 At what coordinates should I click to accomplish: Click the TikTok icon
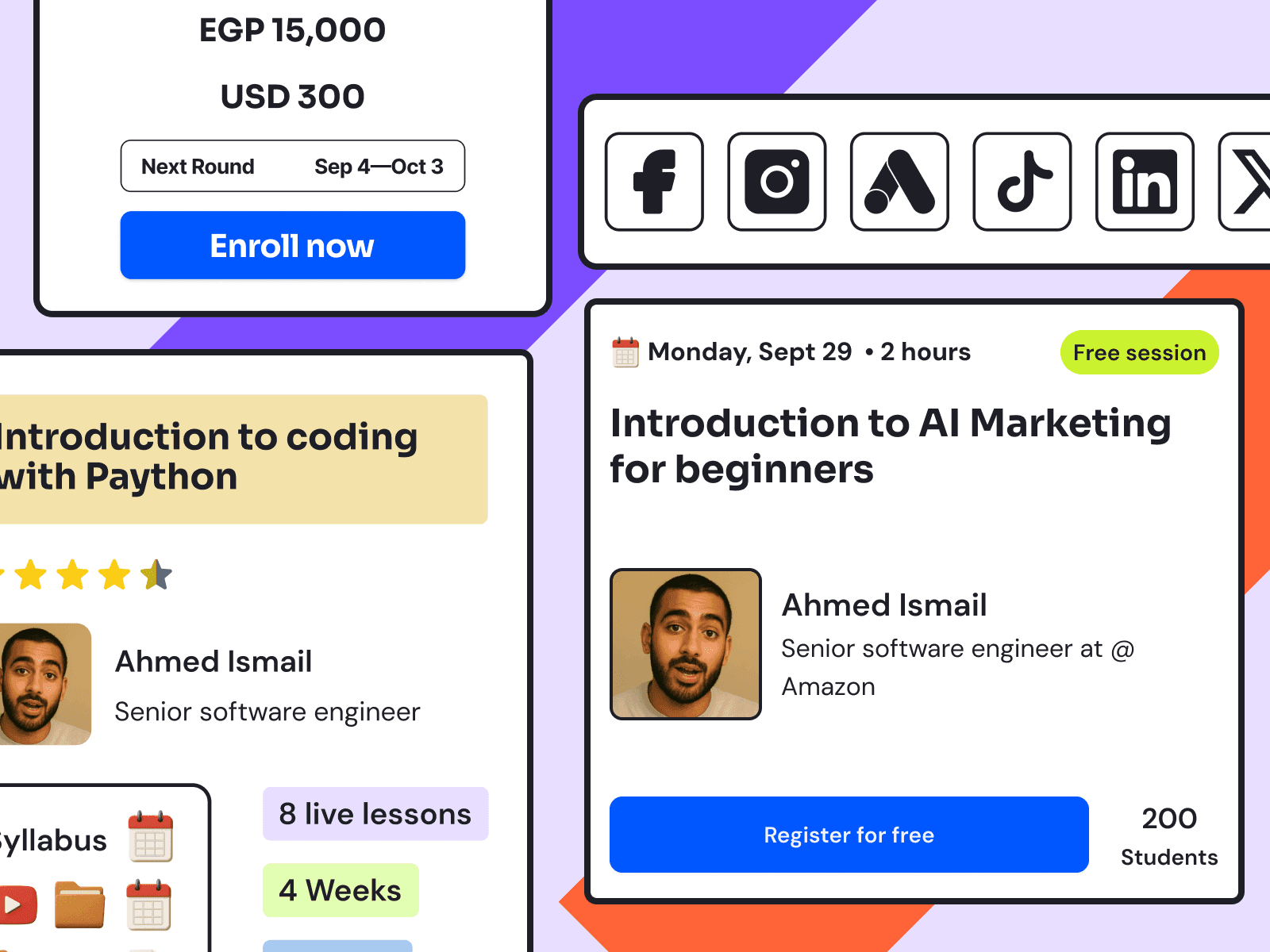click(x=1022, y=182)
